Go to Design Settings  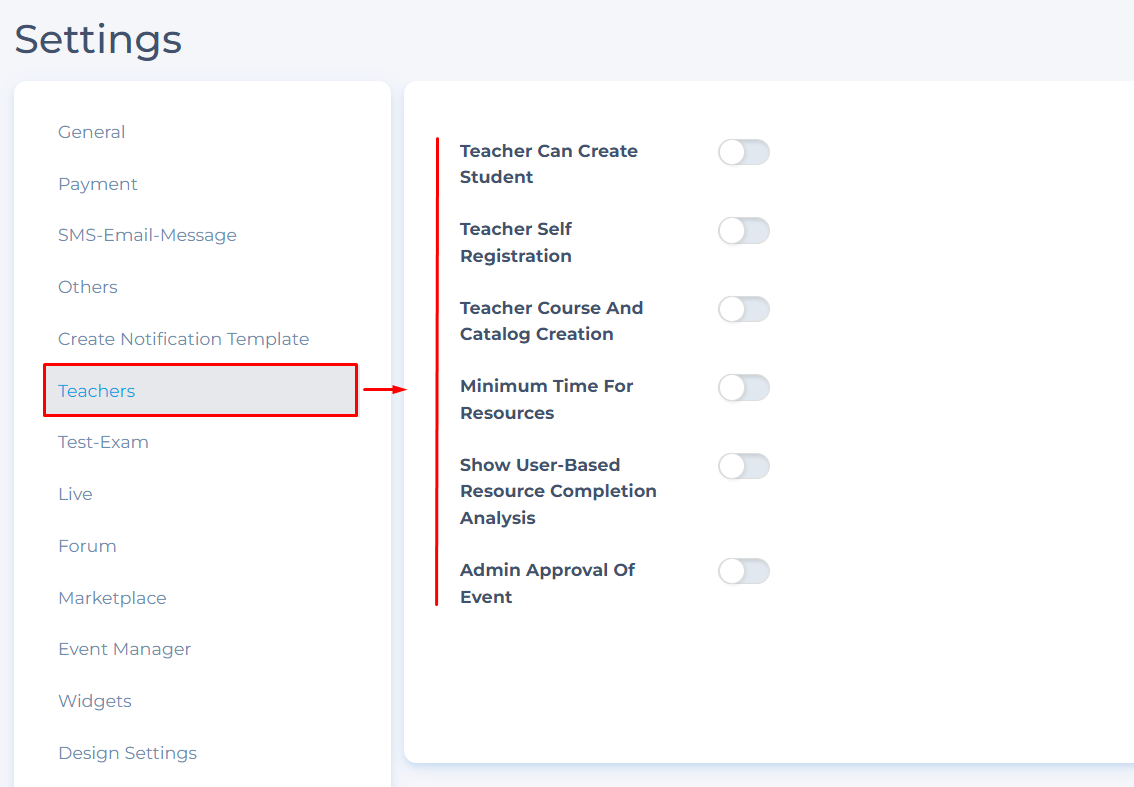127,753
